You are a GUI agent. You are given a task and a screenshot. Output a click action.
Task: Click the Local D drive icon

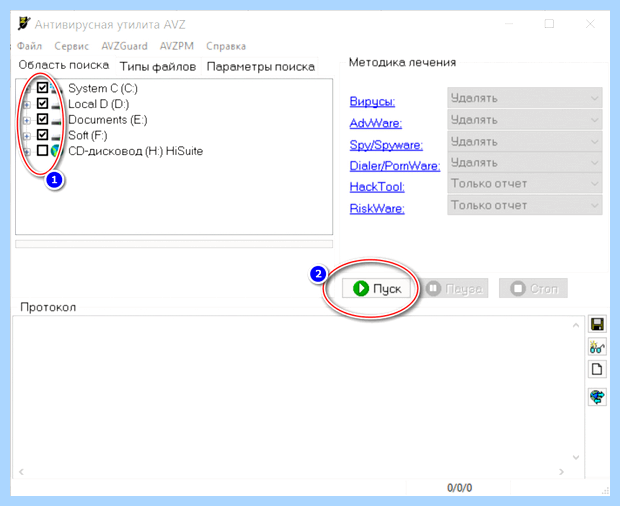(57, 104)
